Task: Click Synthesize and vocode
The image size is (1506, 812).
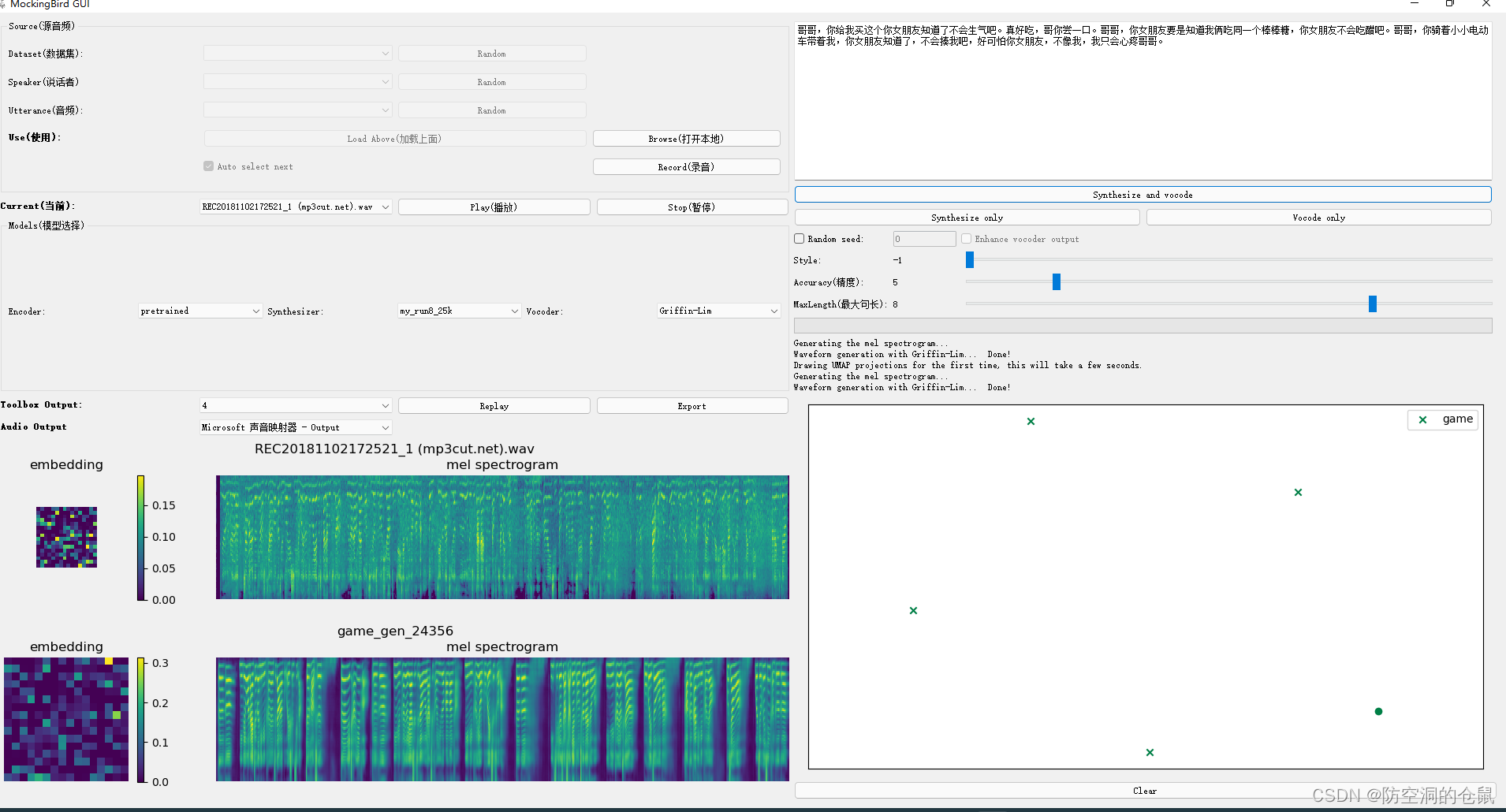Action: 1143,194
